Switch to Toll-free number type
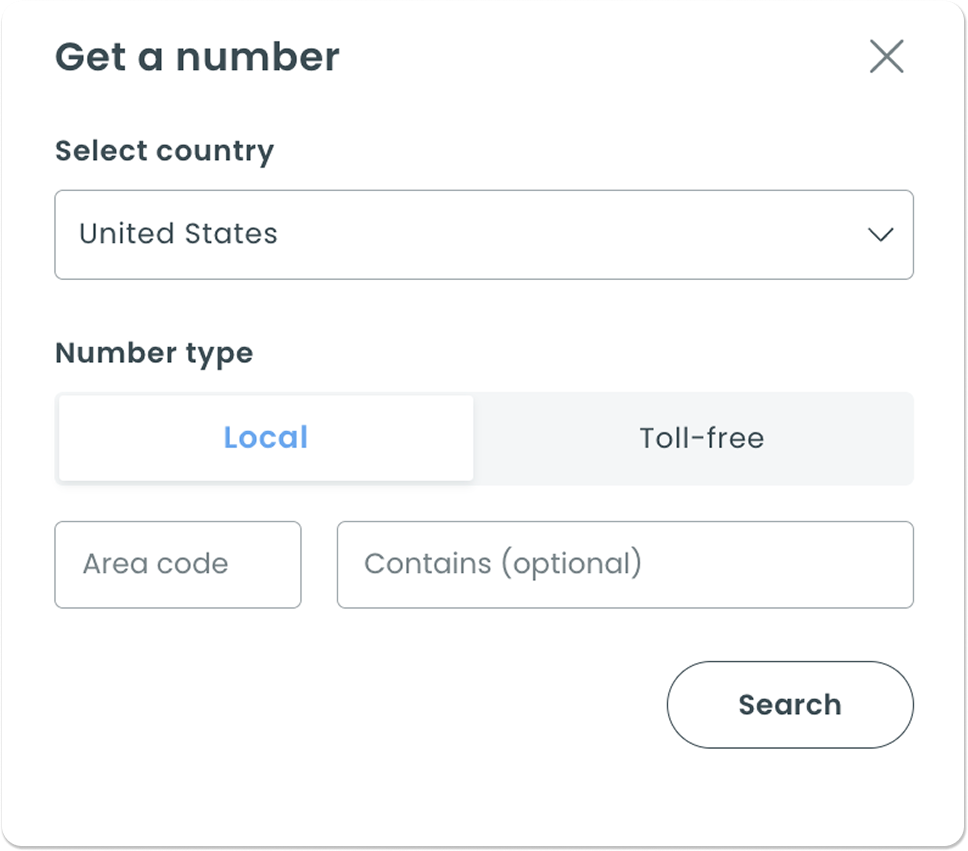The width and height of the screenshot is (968, 851). [x=701, y=438]
